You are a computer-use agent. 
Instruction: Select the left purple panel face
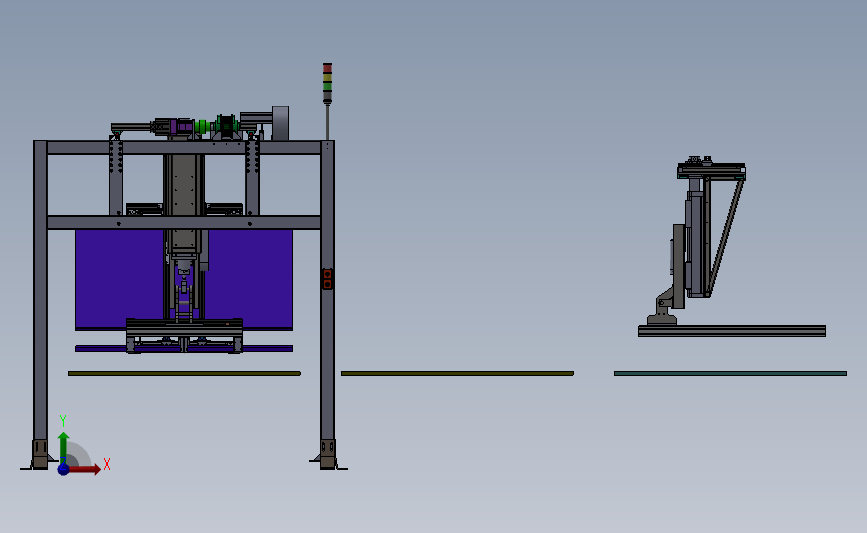(119, 278)
